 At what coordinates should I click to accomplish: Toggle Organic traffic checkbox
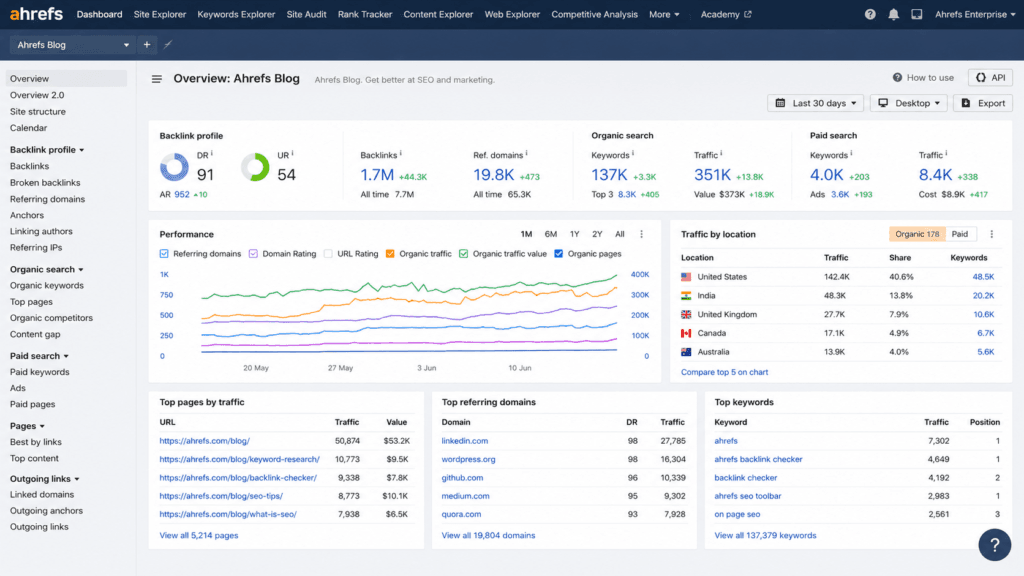click(390, 253)
